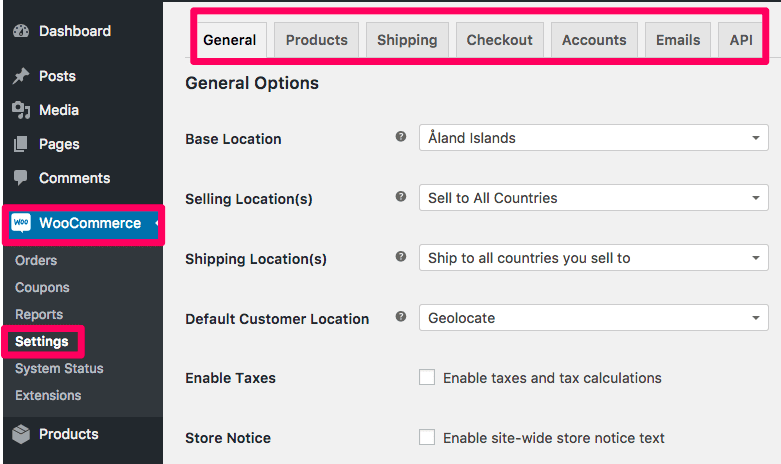Screen dimensions: 781x464
Task: Select the Accounts tab
Action: coord(594,40)
